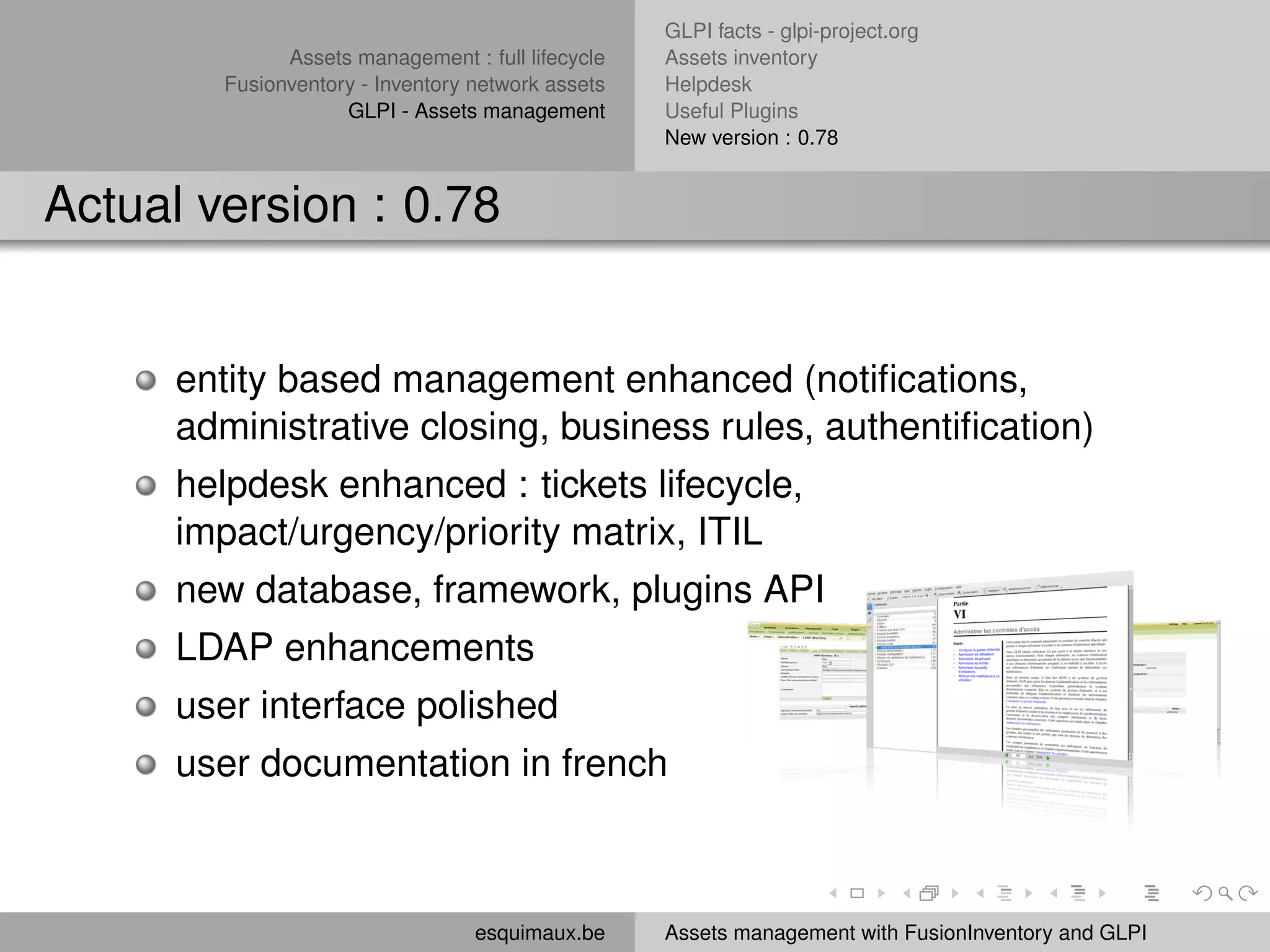This screenshot has height=952, width=1270.
Task: Click the subsection navigation icon with lighter lines
Action: click(x=1005, y=893)
